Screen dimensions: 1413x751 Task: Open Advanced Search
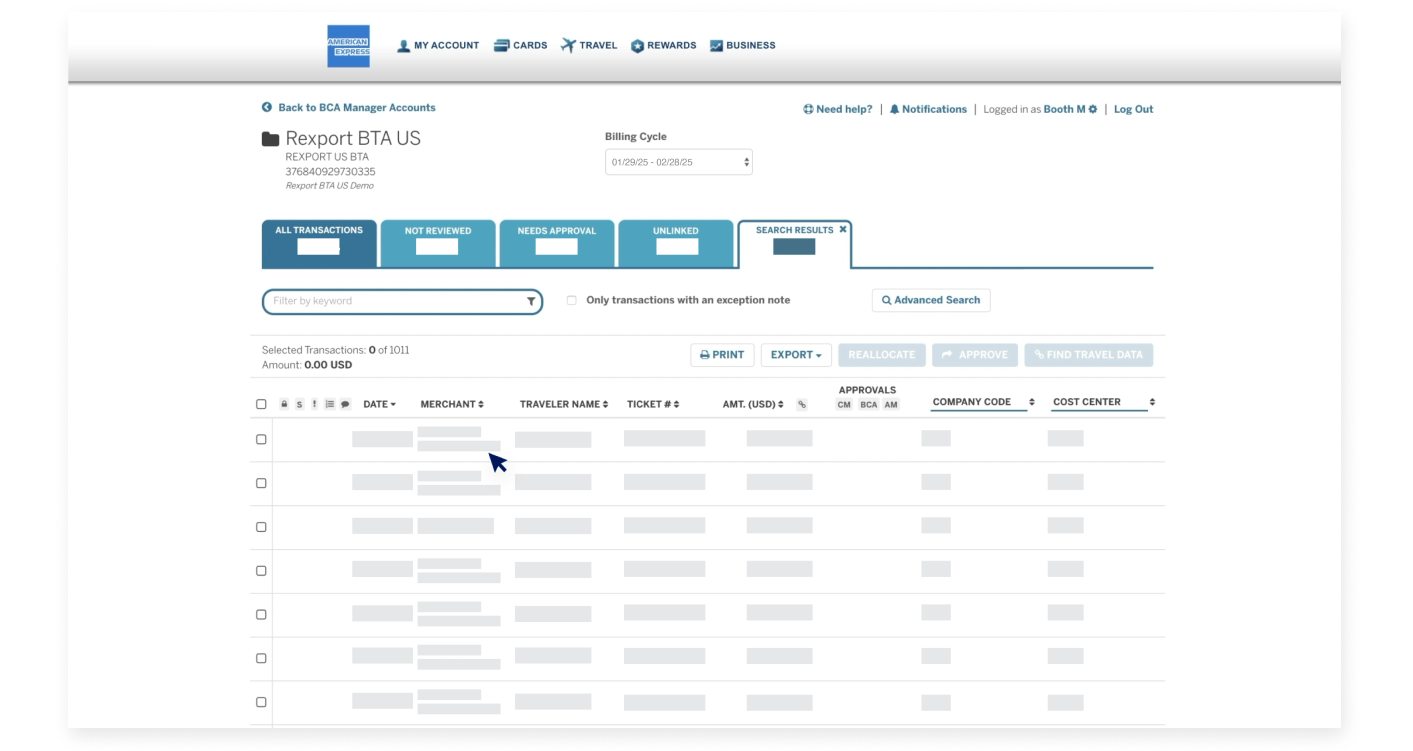point(930,300)
